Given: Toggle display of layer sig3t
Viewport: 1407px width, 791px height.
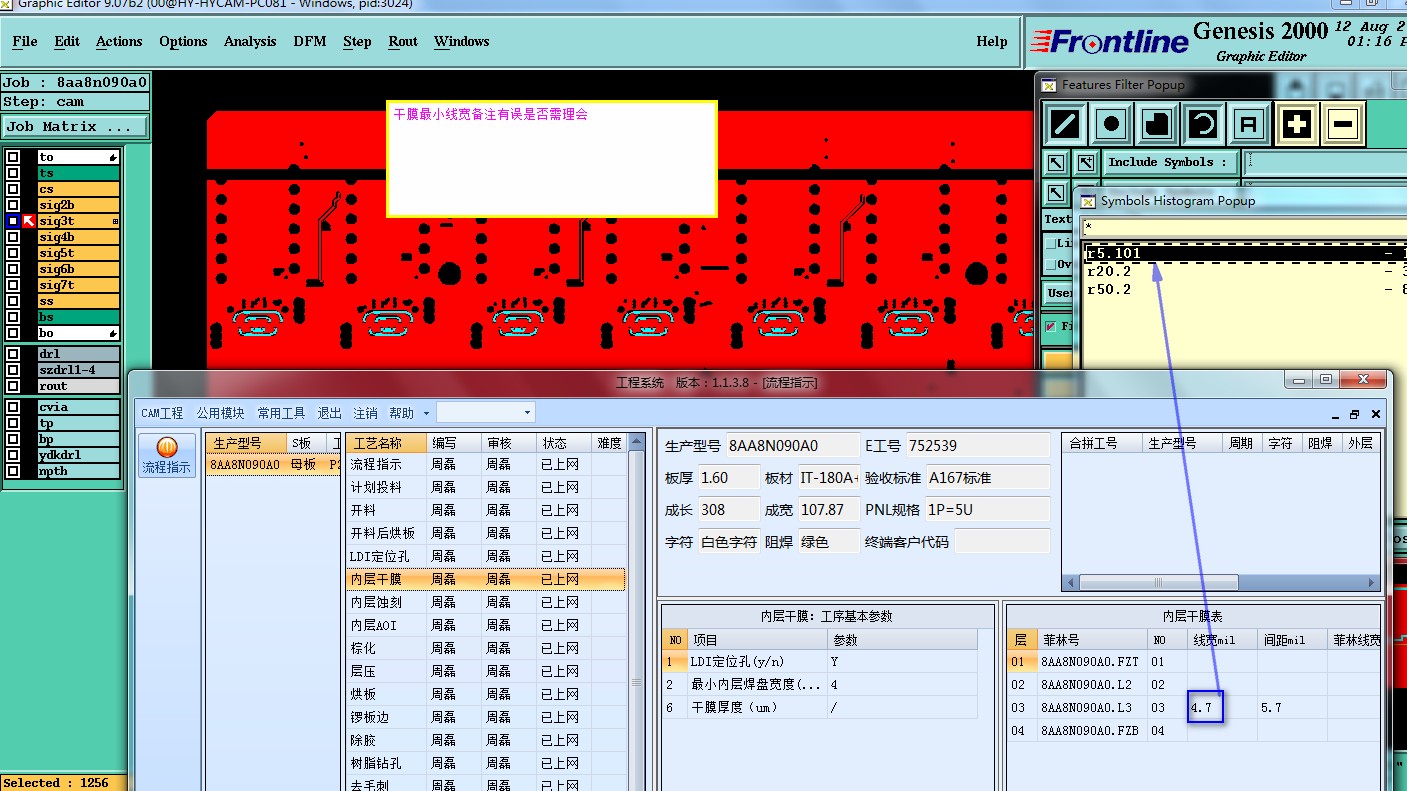Looking at the screenshot, I should [x=13, y=221].
